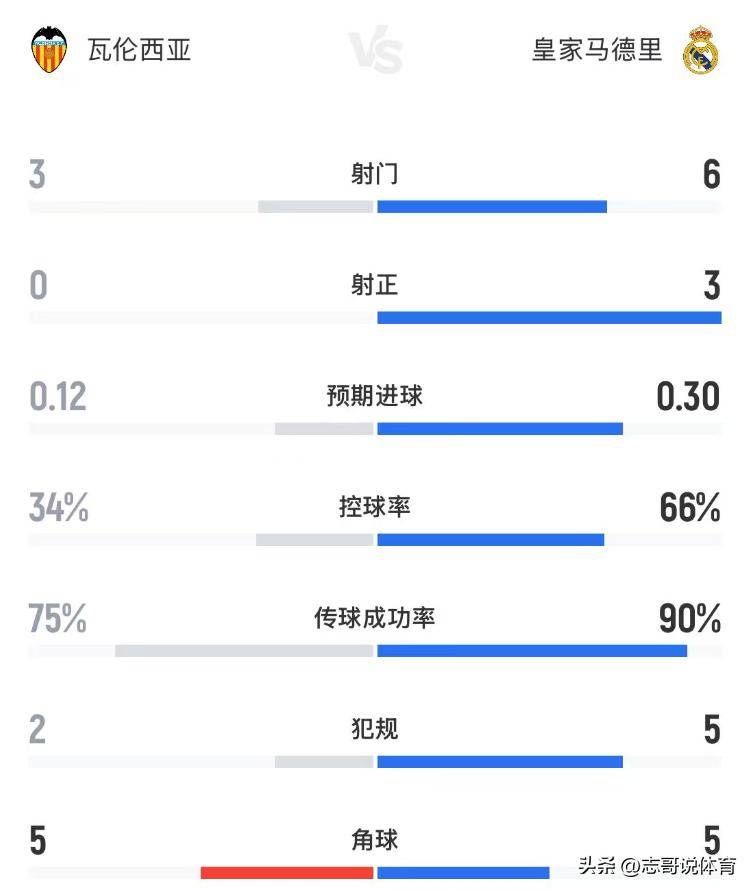The height and width of the screenshot is (892, 753).
Task: Select the 角球 corners label
Action: click(375, 840)
